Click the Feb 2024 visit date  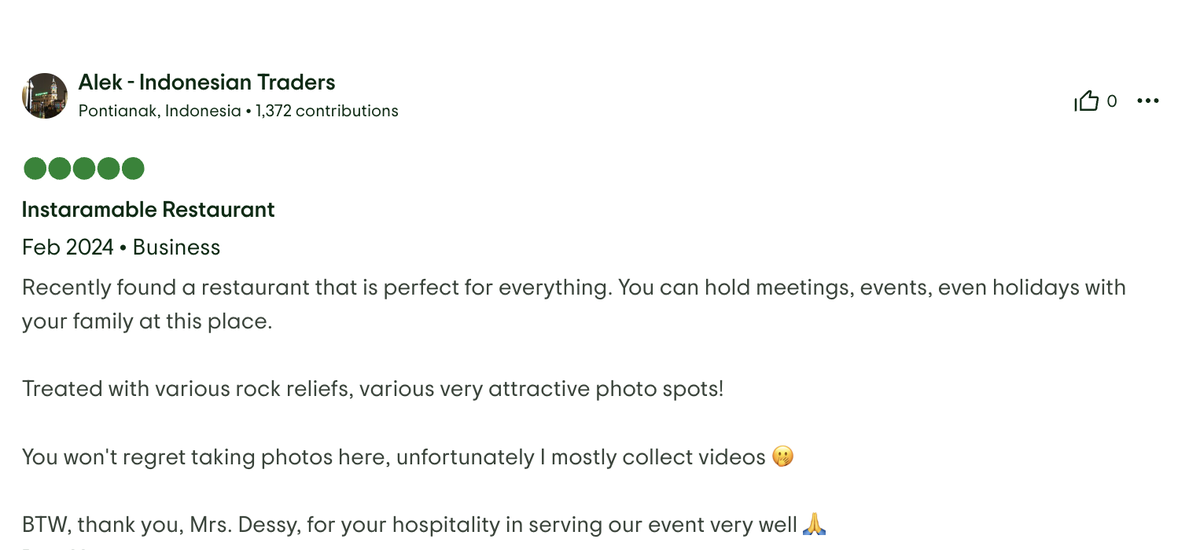point(67,247)
